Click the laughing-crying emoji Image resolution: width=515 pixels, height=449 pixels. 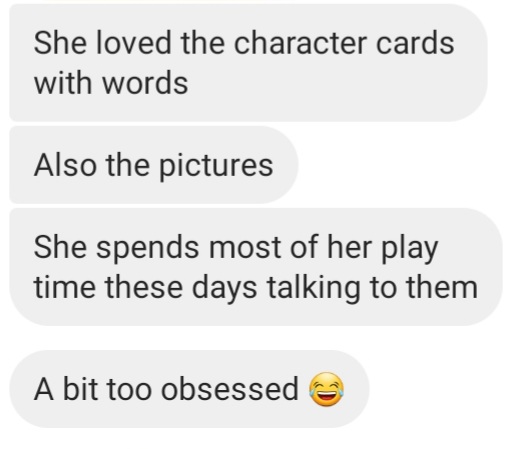[x=327, y=389]
